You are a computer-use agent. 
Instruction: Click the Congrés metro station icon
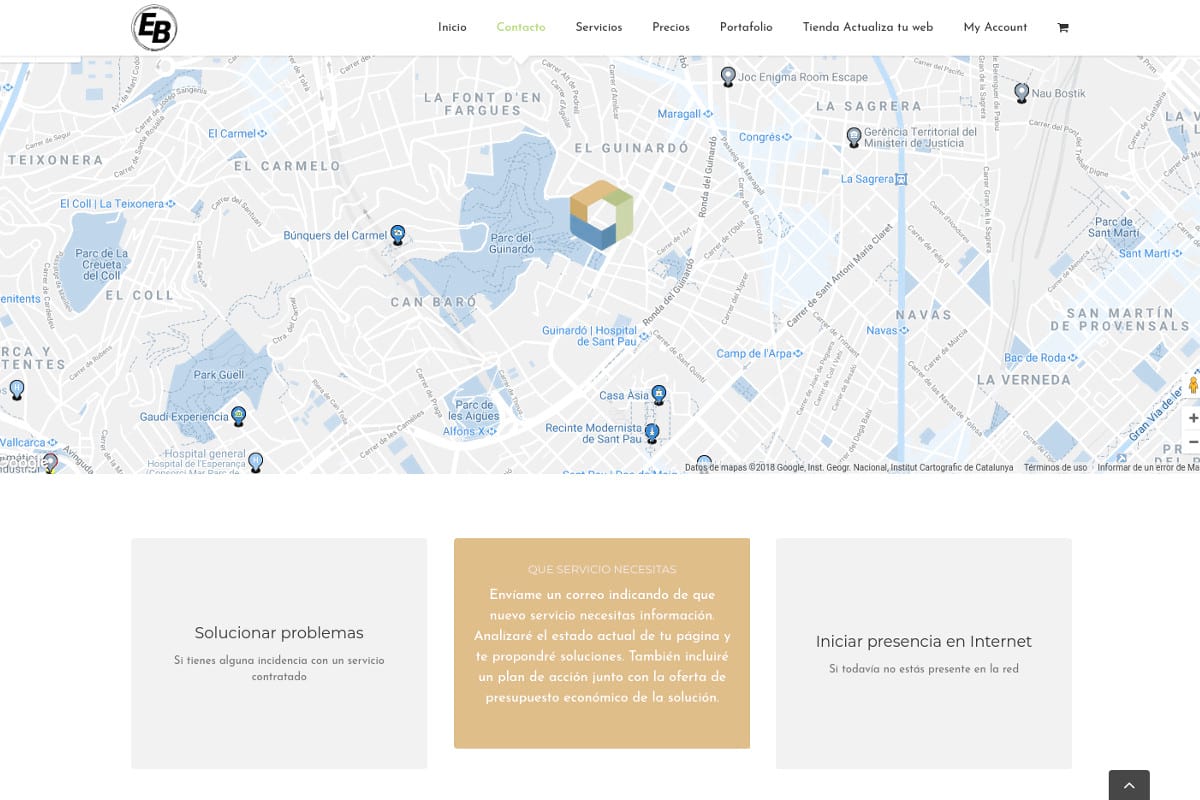[x=787, y=137]
